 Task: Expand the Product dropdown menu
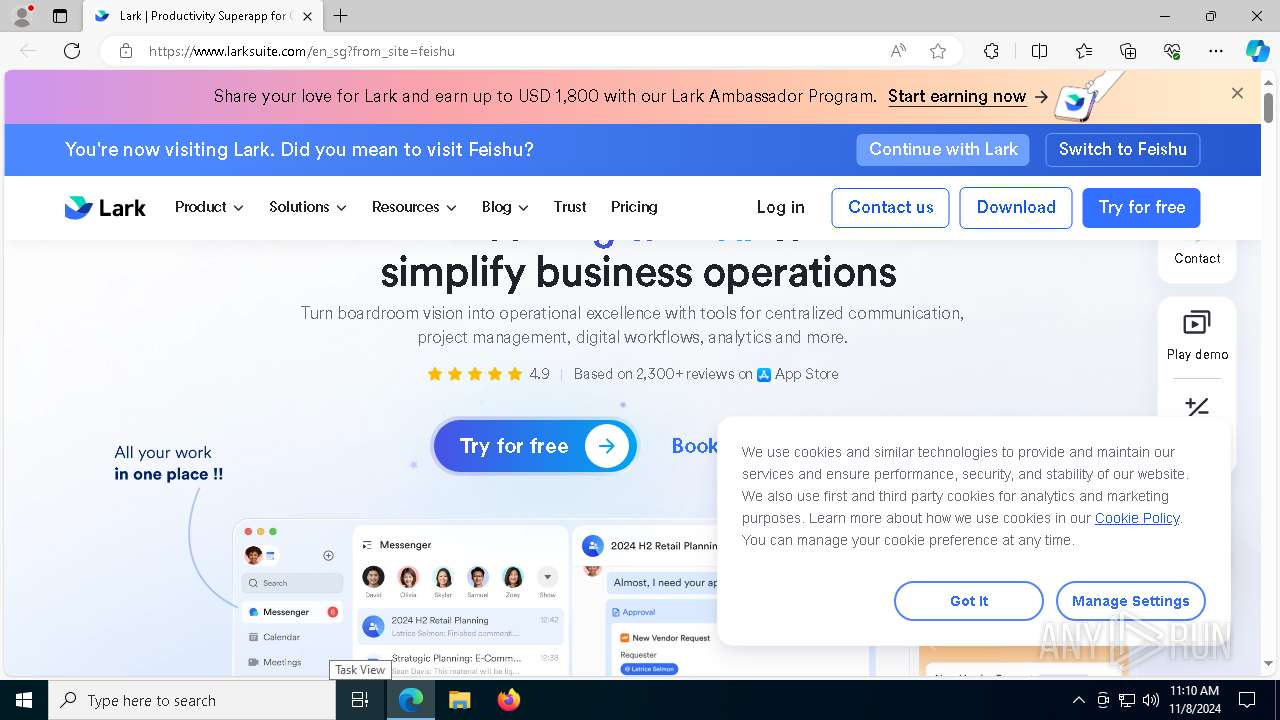click(x=209, y=207)
